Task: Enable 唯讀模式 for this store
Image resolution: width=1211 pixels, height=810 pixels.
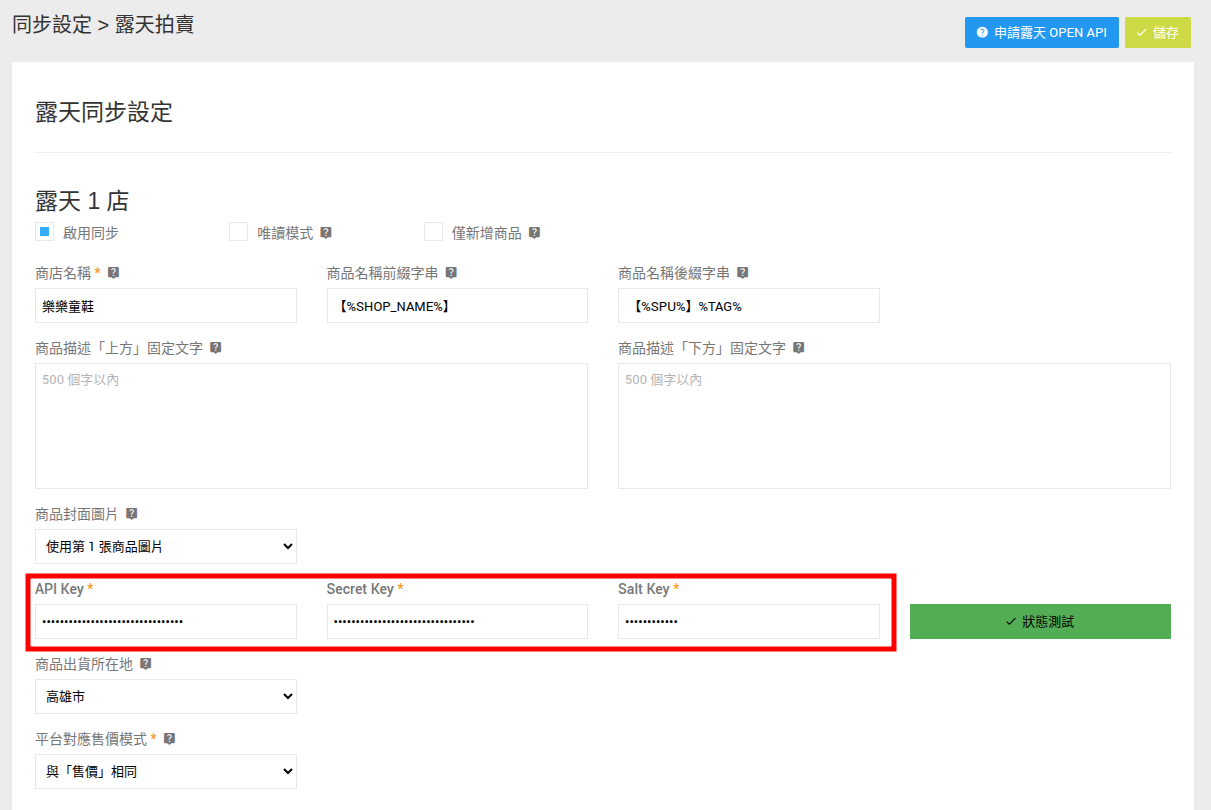Action: pos(238,231)
